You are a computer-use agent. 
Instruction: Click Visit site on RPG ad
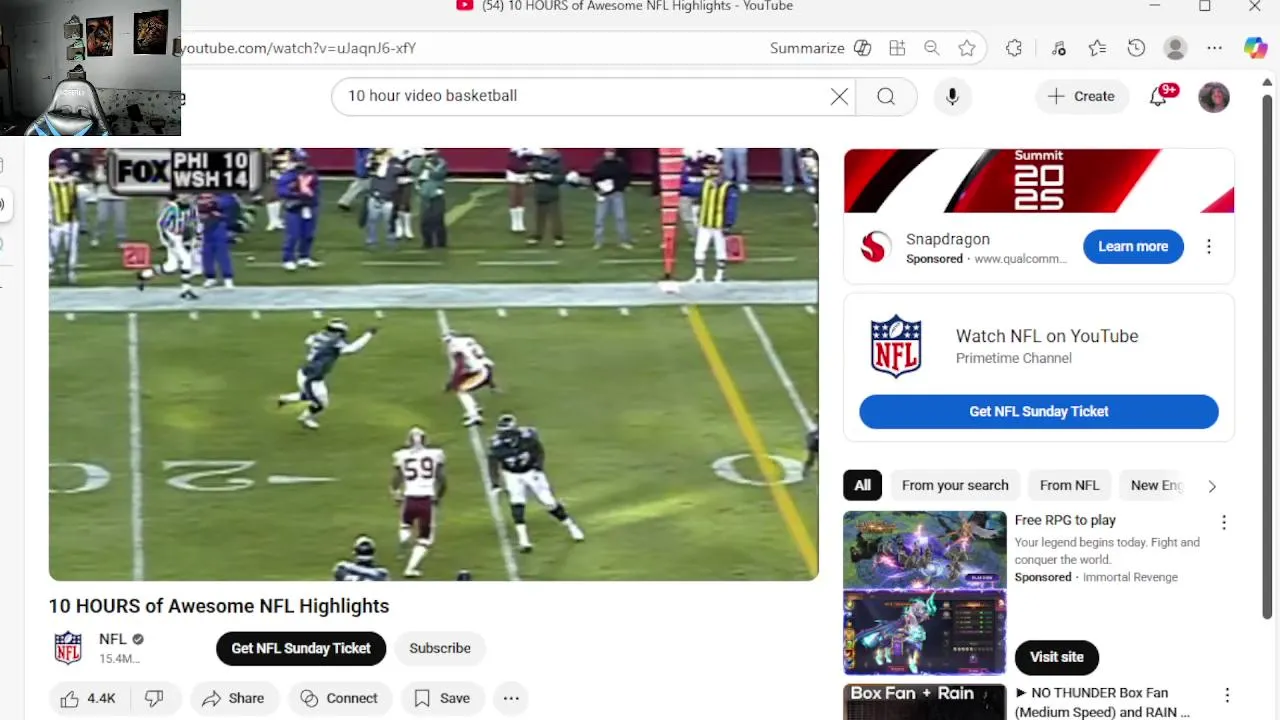pos(1057,657)
